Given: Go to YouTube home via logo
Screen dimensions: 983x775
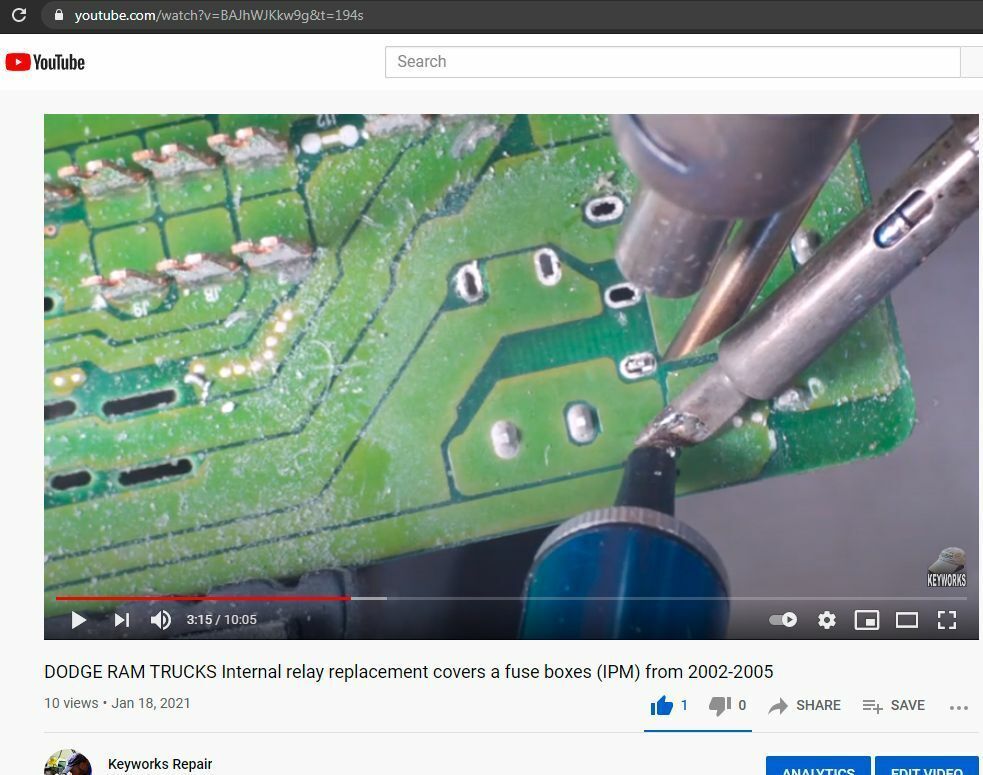Looking at the screenshot, I should [x=45, y=62].
